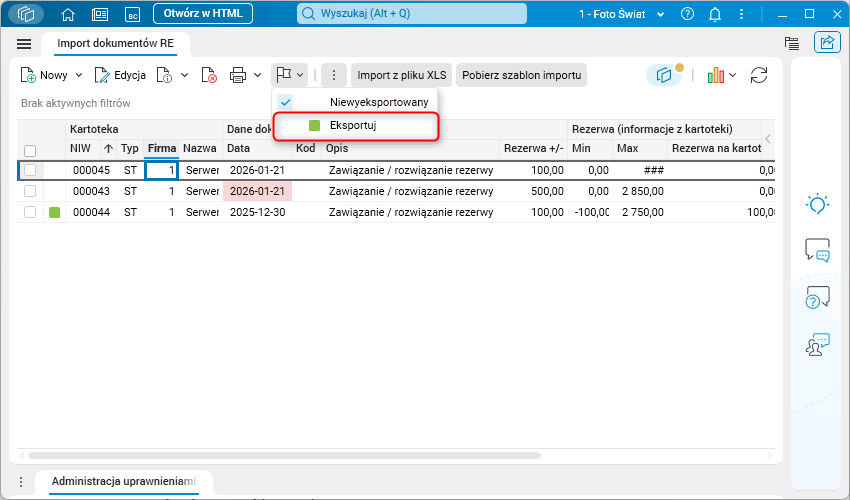
Task: Open the toolbar more options (three dots)
Action: 334,75
